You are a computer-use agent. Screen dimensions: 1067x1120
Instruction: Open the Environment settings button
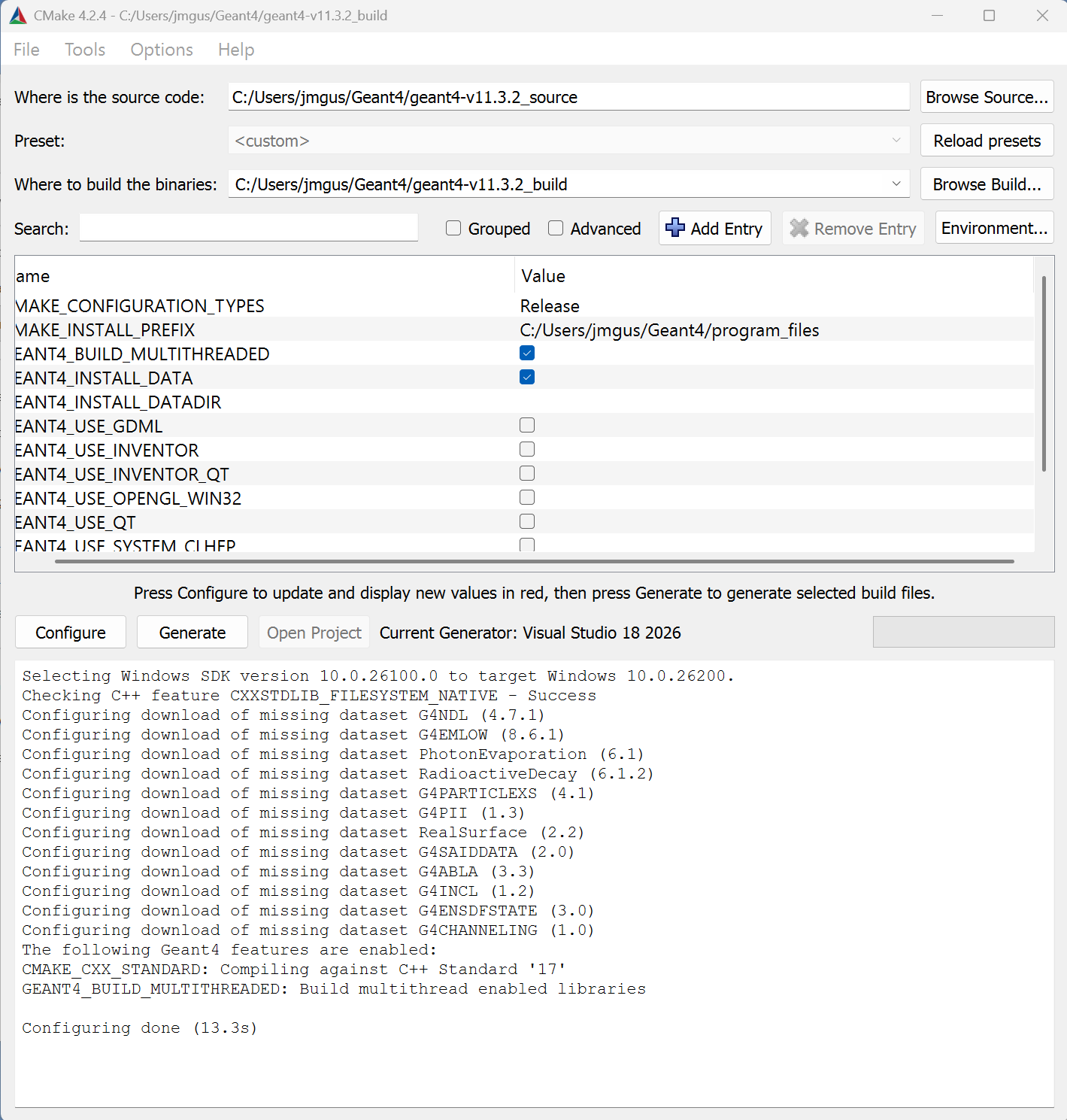click(994, 228)
